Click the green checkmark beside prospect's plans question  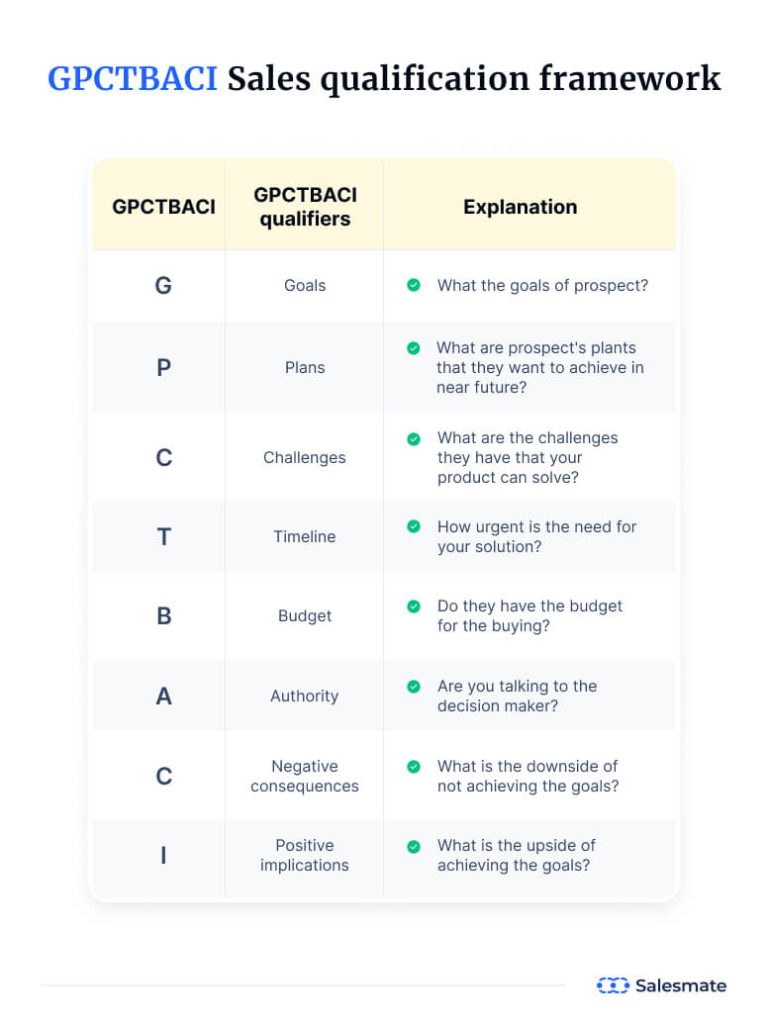coord(413,348)
